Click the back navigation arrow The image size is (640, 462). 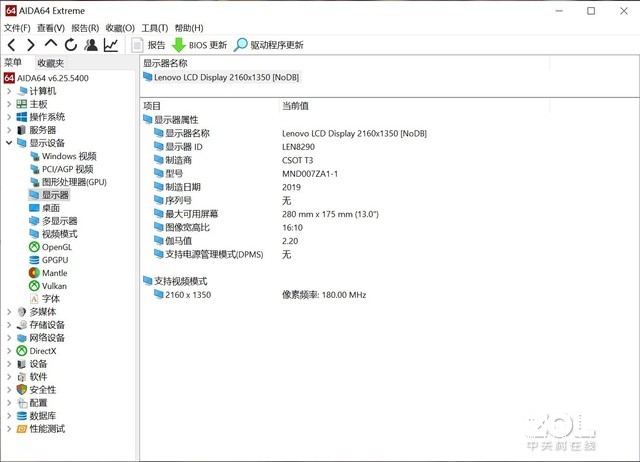point(11,45)
